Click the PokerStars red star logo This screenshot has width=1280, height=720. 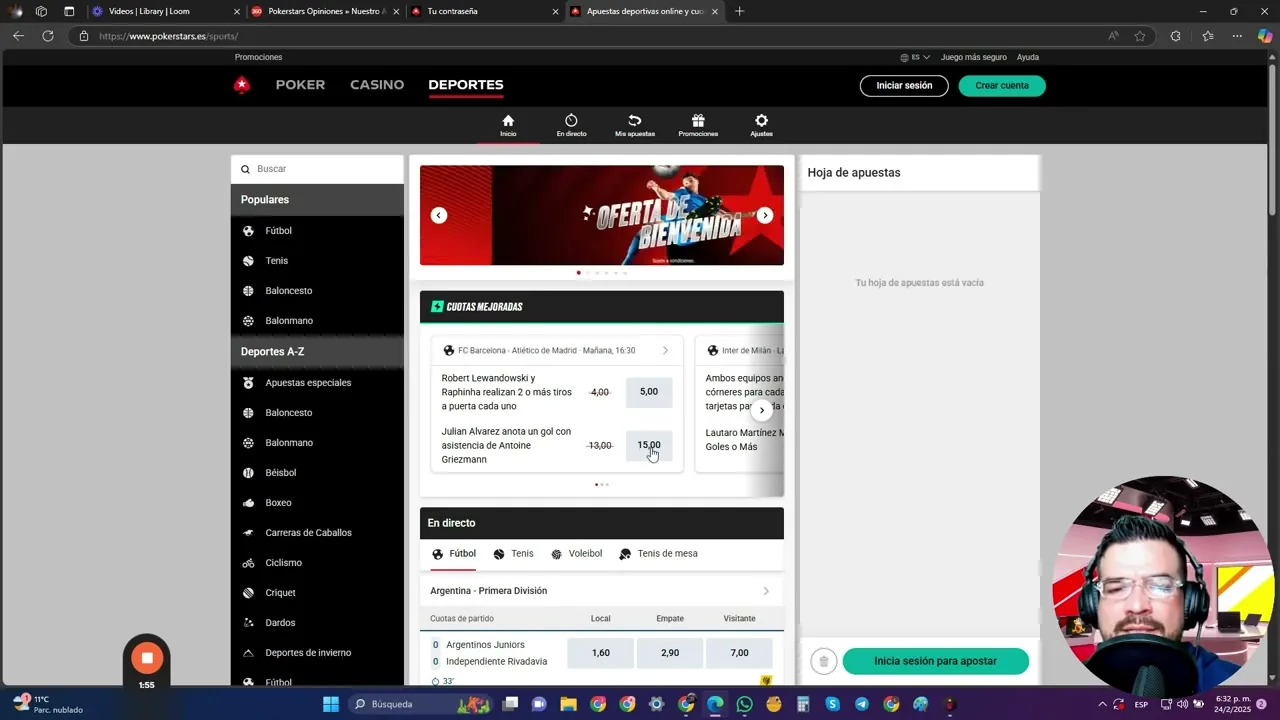pyautogui.click(x=241, y=85)
